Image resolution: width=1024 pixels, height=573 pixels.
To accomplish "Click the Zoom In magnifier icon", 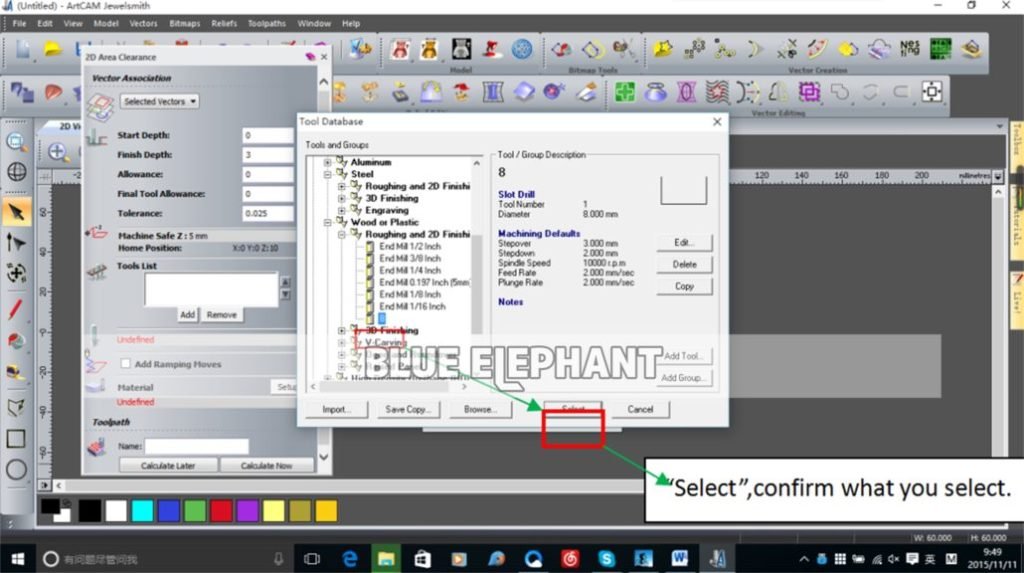I will (x=57, y=152).
